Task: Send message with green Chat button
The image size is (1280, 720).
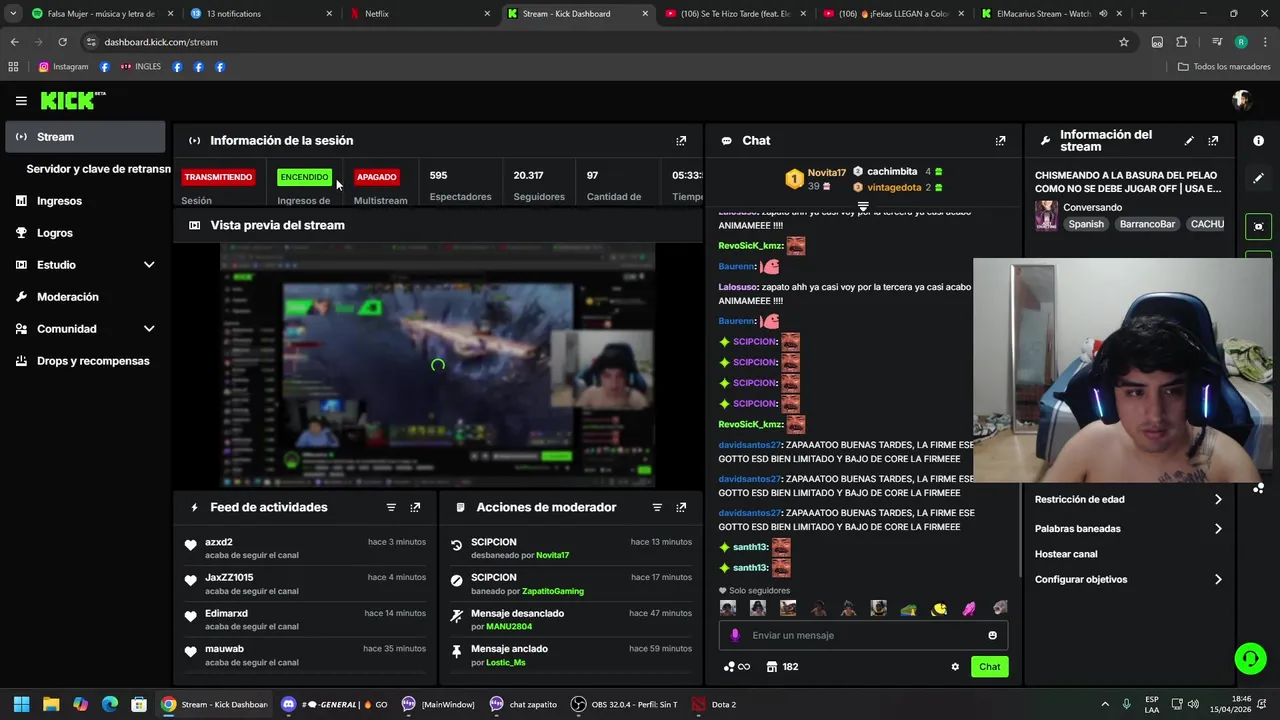Action: click(x=989, y=667)
